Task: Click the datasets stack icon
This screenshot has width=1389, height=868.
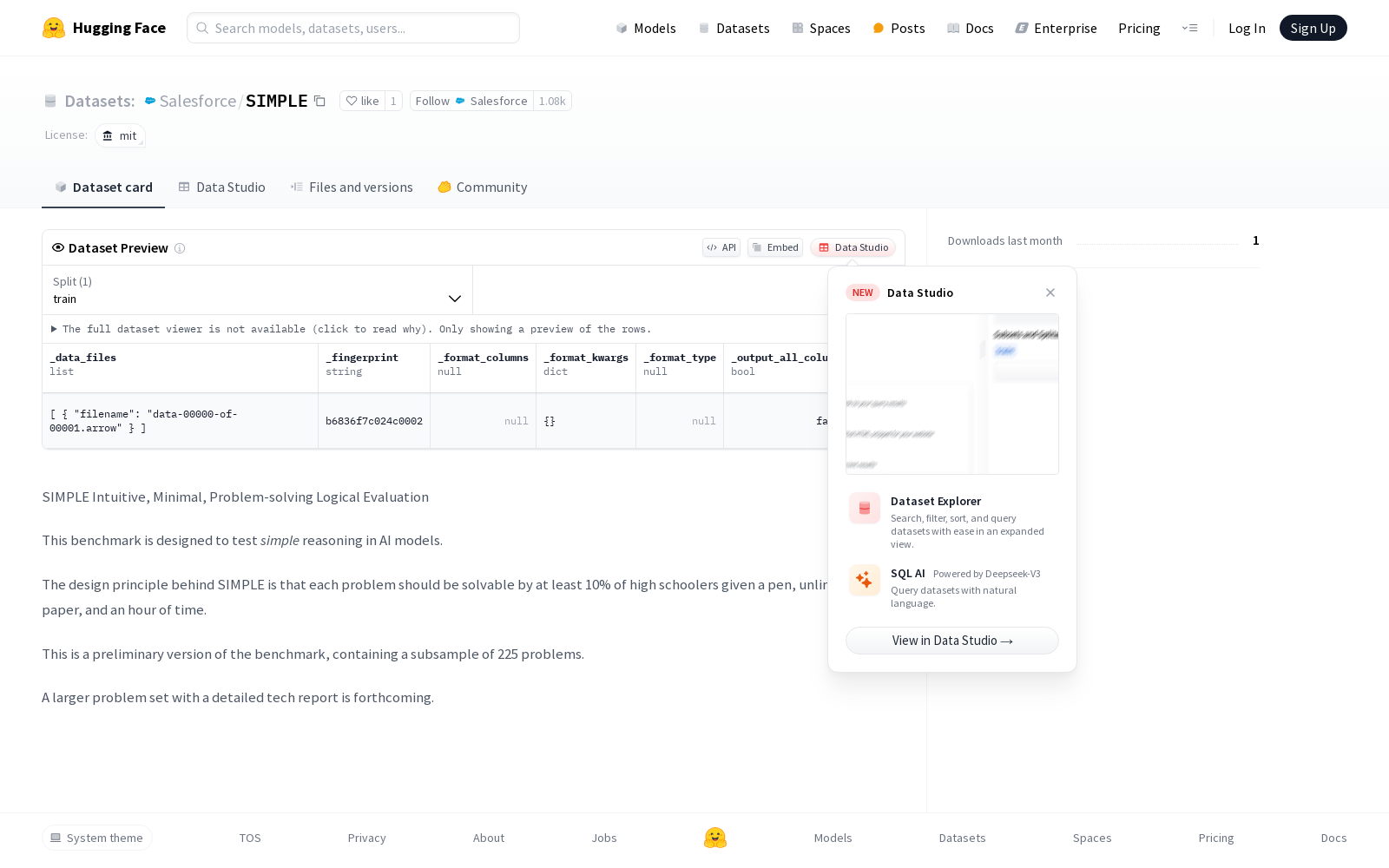Action: [x=50, y=101]
